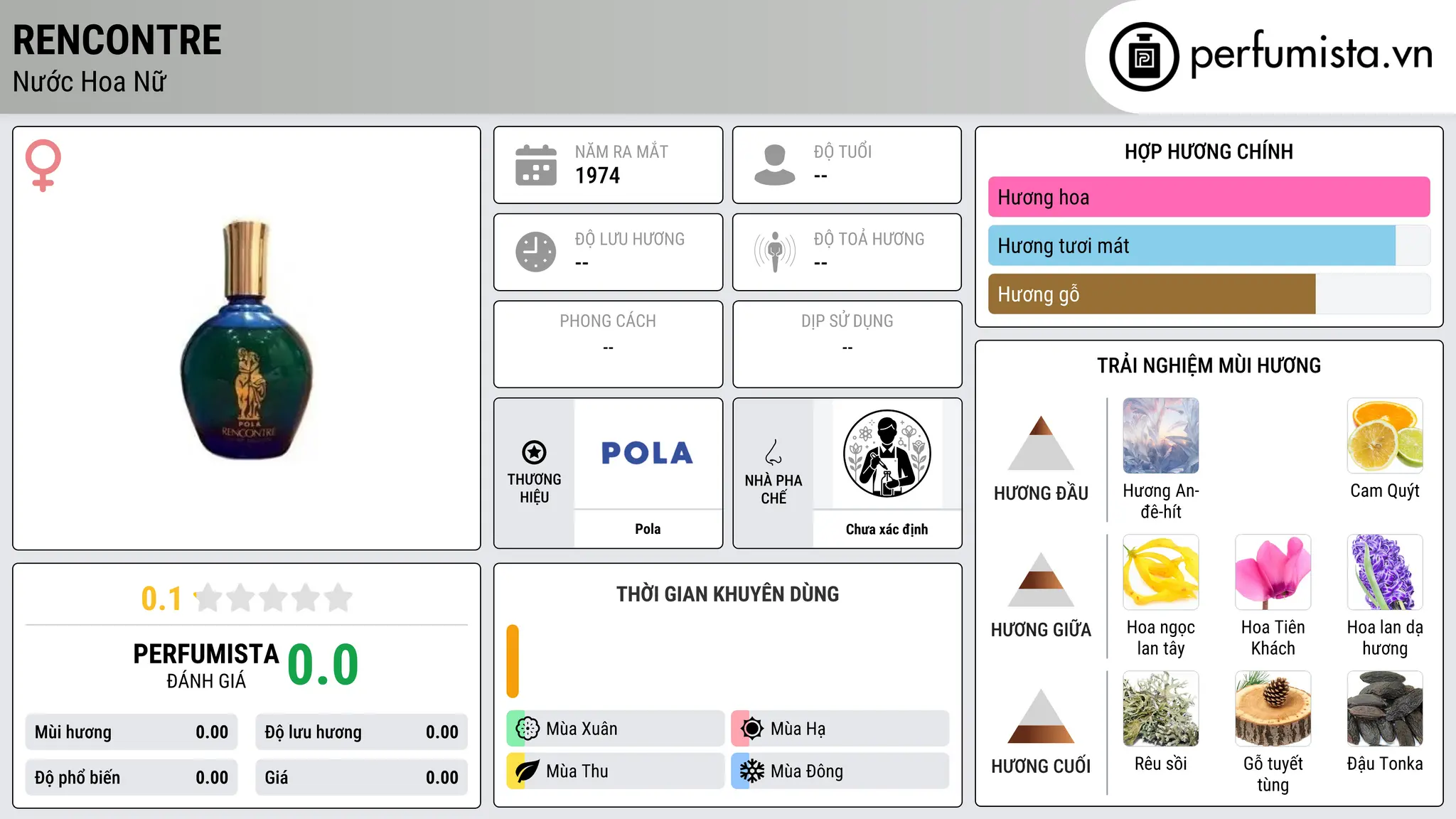Click the Hương cuối pyramid icon
The width and height of the screenshot is (1456, 819).
pyautogui.click(x=1041, y=716)
